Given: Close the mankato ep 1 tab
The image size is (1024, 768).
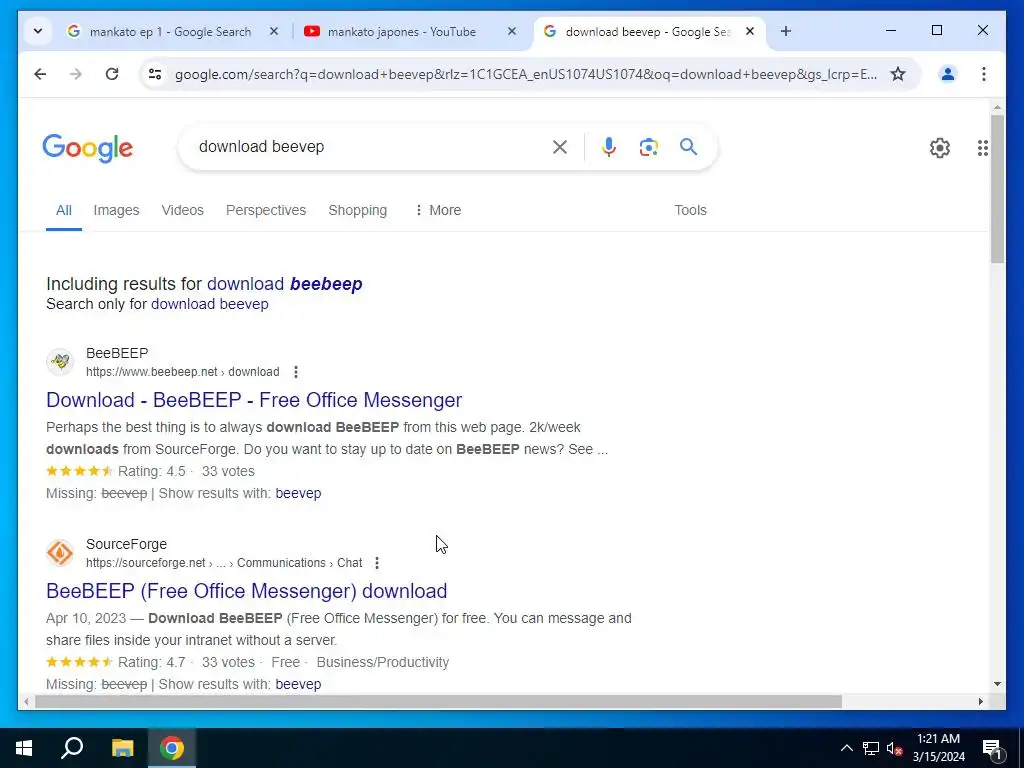Looking at the screenshot, I should [274, 31].
